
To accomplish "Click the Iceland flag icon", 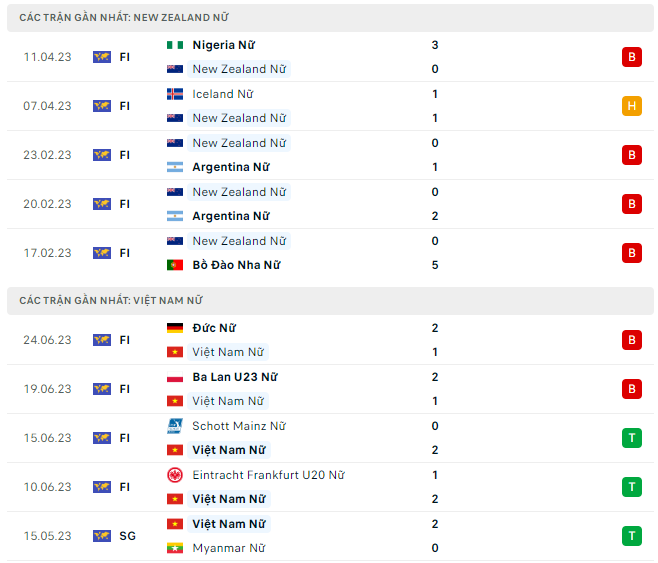I will pyautogui.click(x=175, y=94).
